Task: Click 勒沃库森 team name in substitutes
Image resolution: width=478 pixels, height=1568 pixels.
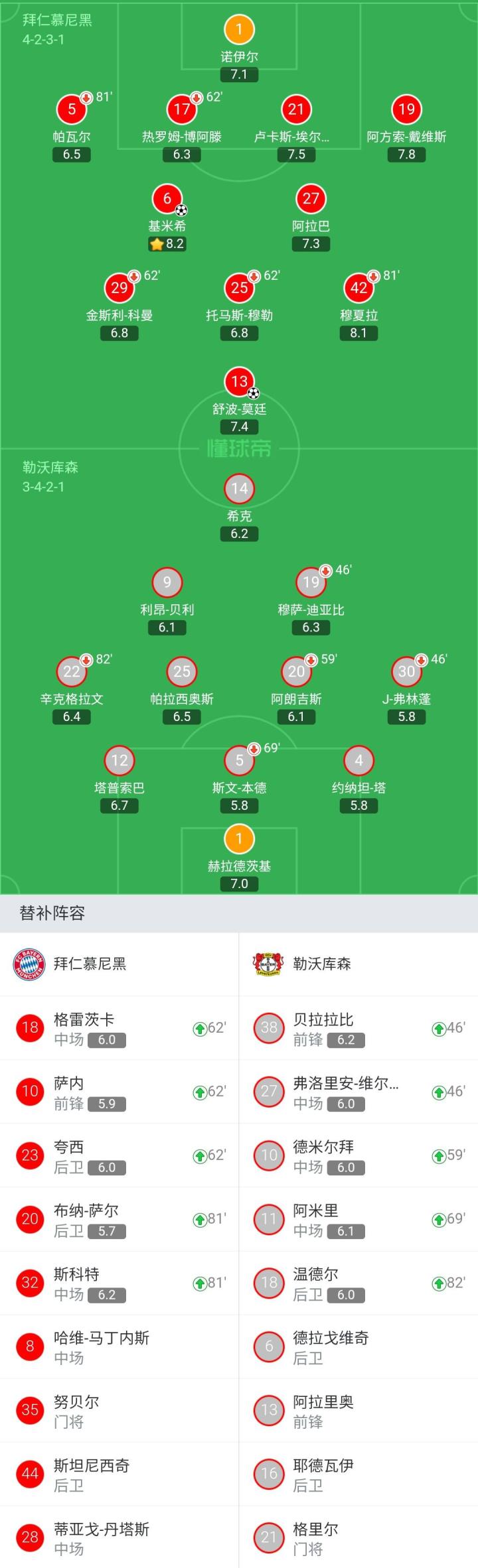Action: 322,964
